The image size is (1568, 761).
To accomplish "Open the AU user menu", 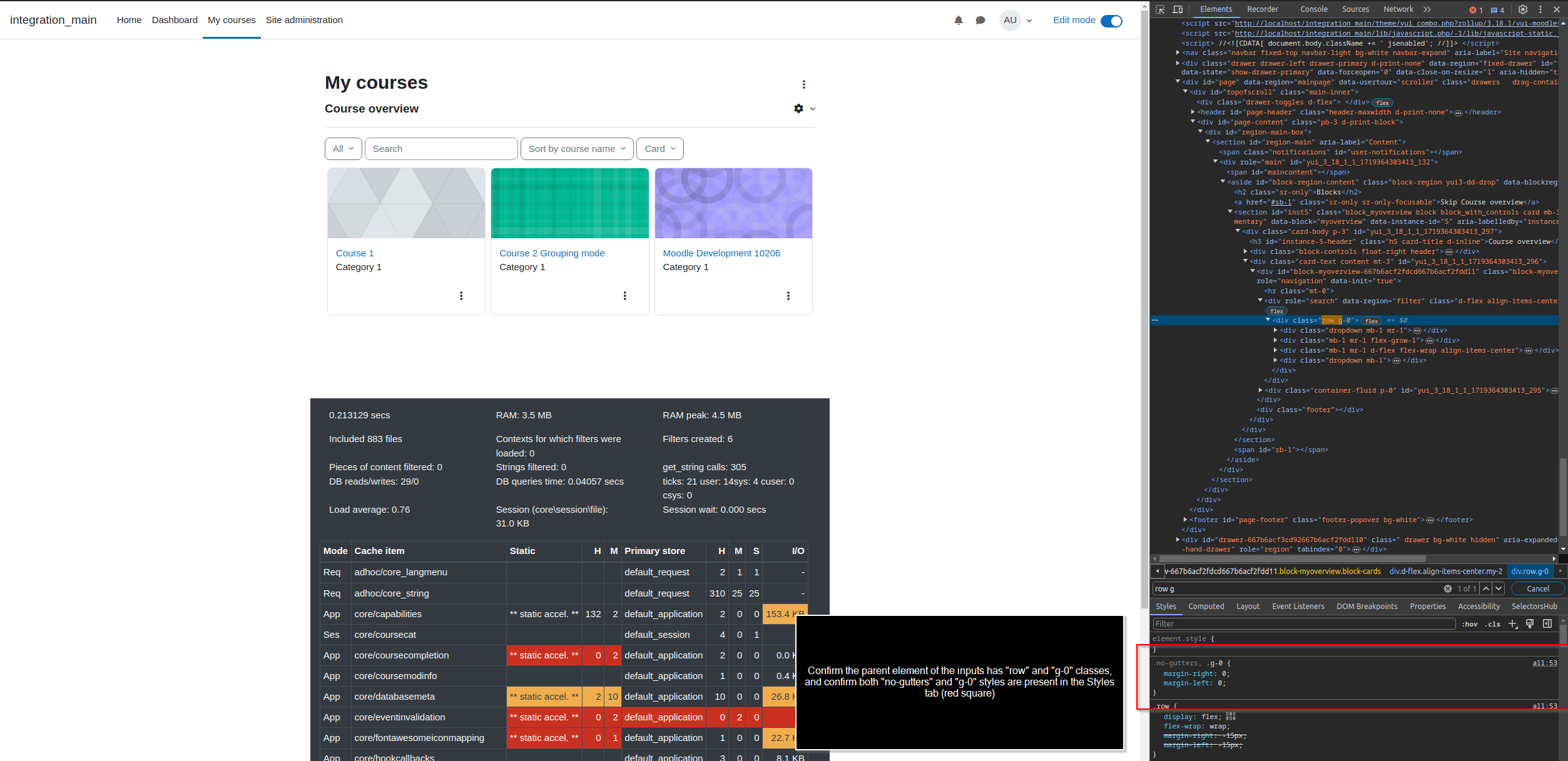I will [1016, 20].
